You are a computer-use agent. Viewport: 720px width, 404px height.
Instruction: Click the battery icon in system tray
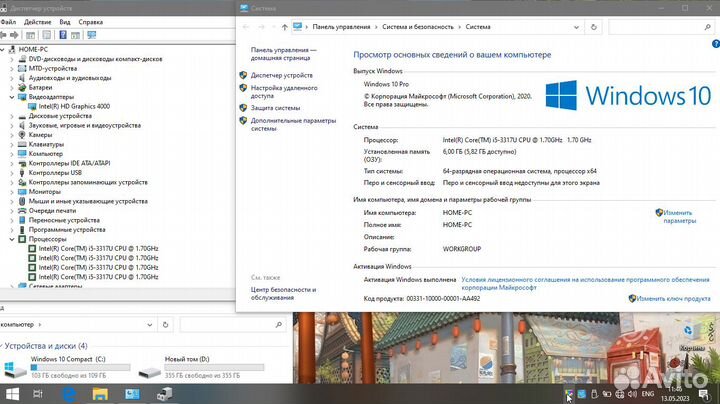(607, 394)
